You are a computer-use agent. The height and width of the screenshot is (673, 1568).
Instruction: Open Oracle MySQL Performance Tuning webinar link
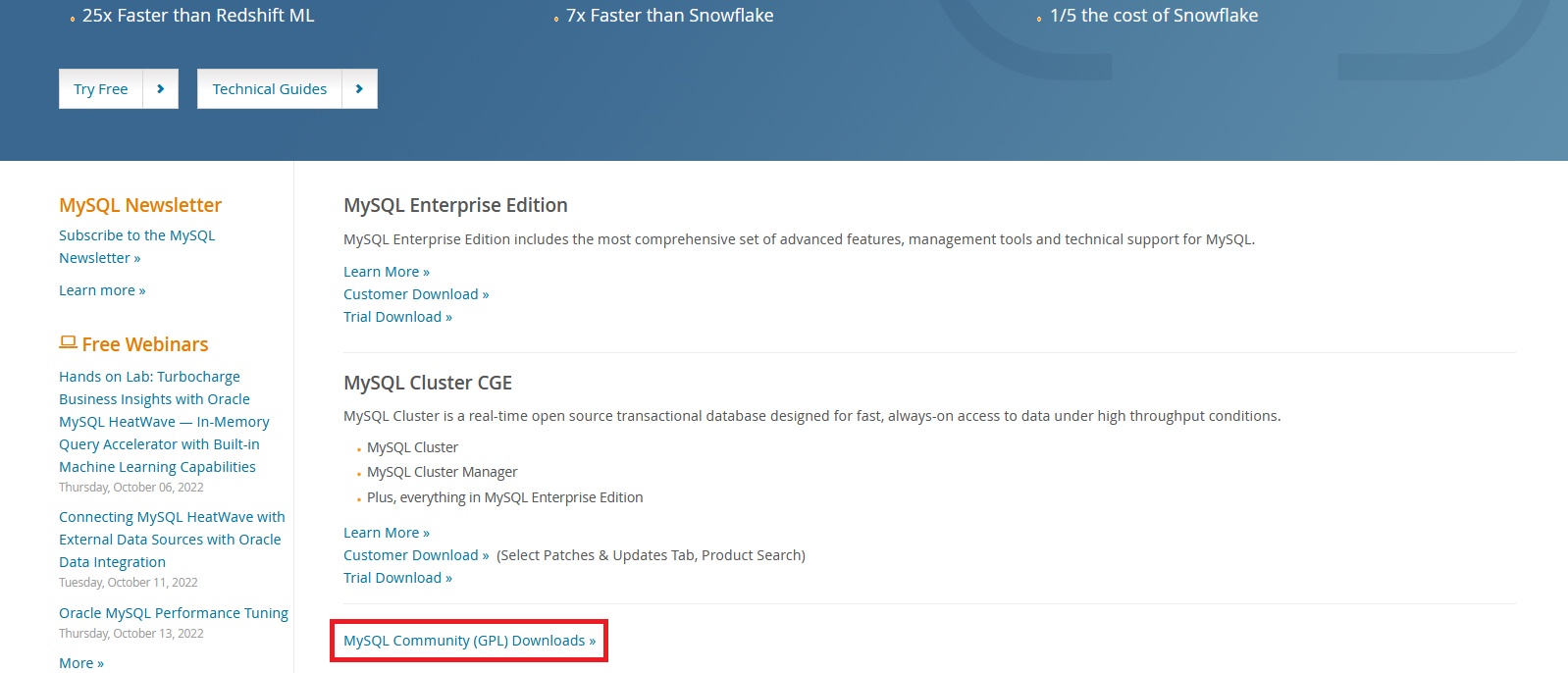coord(174,613)
